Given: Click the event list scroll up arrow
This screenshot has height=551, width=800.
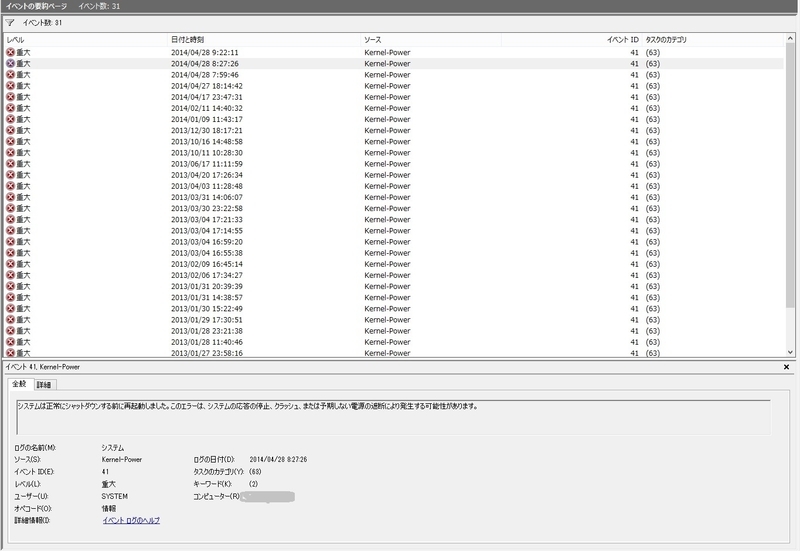Looking at the screenshot, I should (x=790, y=39).
